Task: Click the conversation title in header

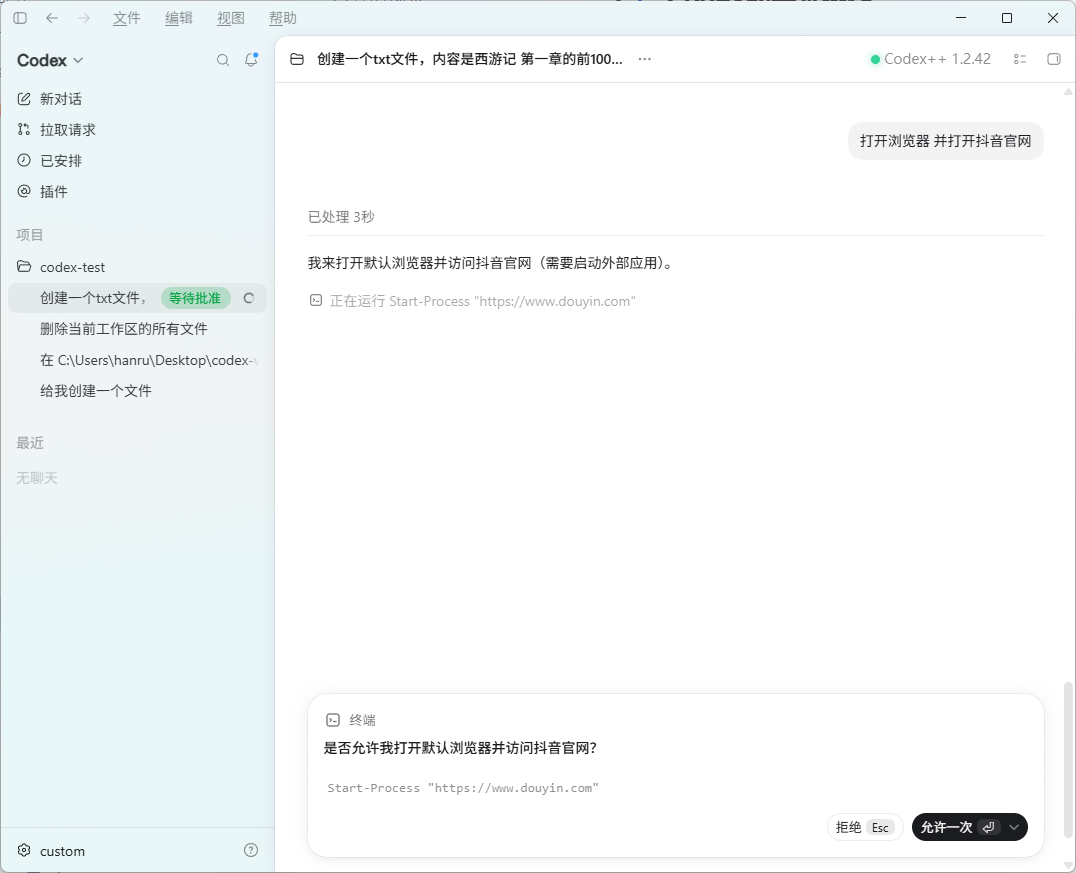Action: 470,59
